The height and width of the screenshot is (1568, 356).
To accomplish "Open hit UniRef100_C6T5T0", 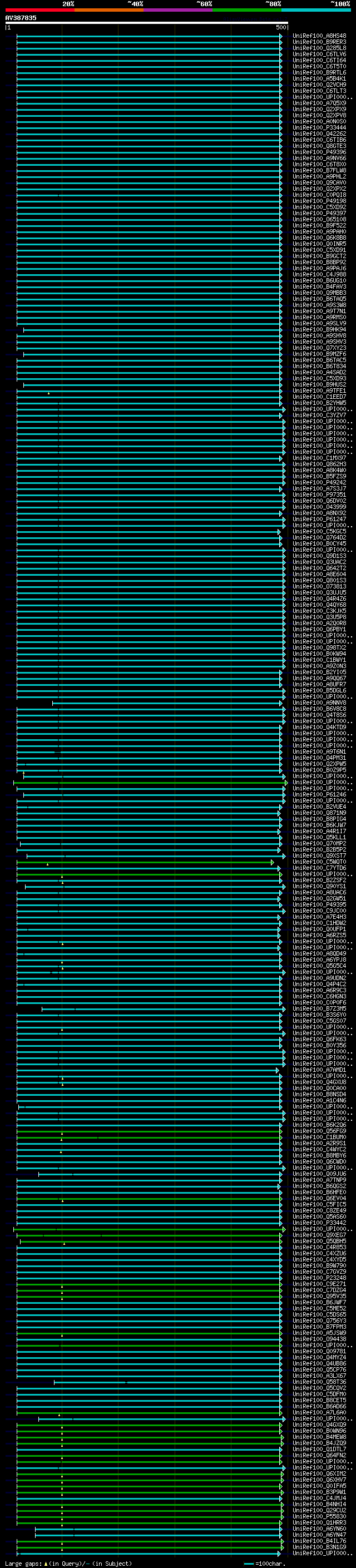I will [319, 66].
